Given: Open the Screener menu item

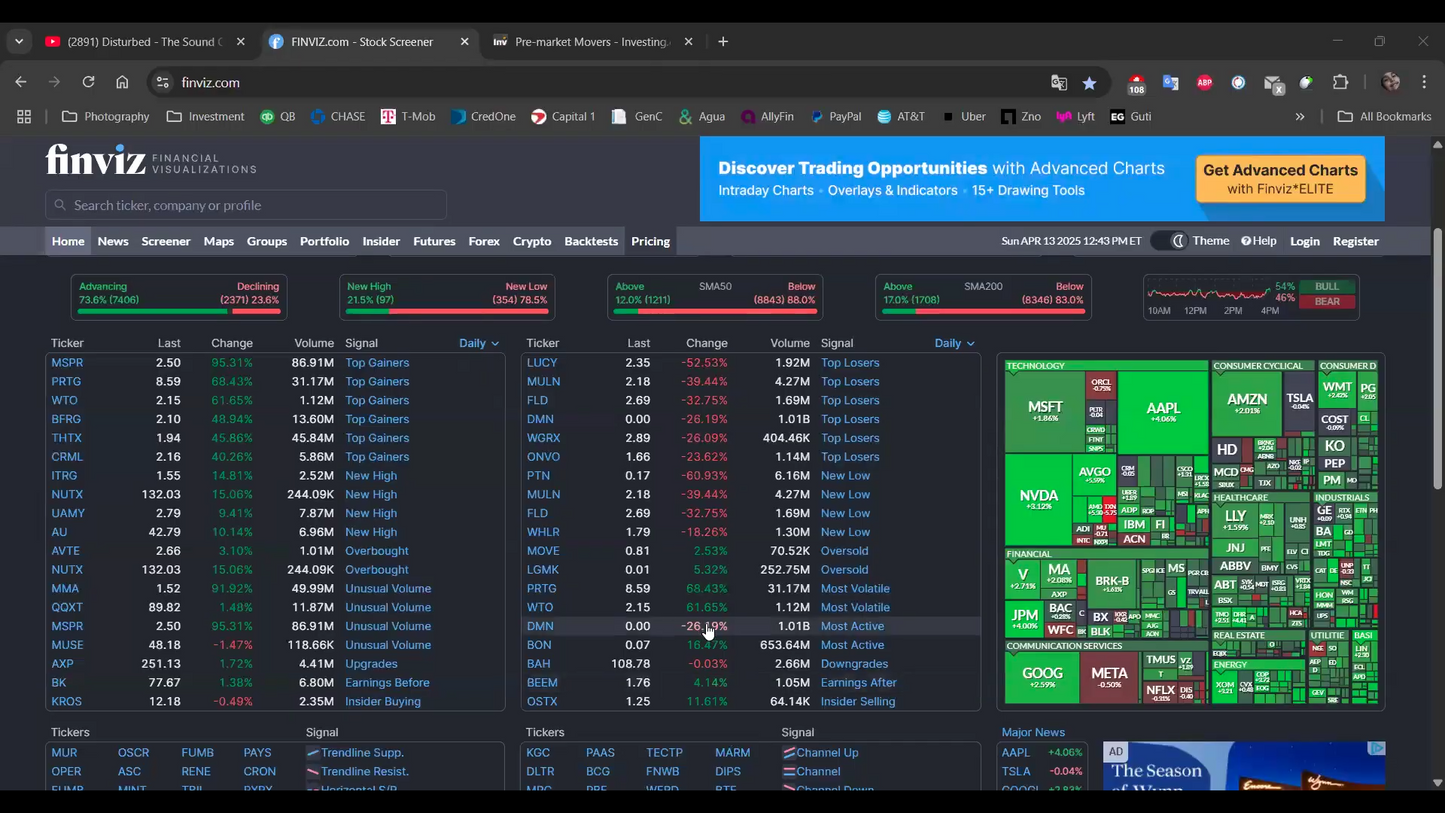Looking at the screenshot, I should [165, 241].
